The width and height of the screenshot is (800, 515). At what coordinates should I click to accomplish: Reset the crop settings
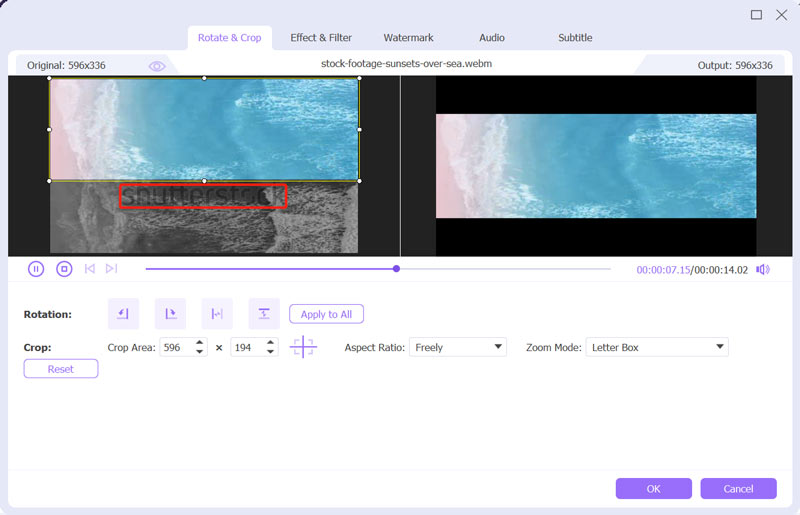(x=61, y=369)
